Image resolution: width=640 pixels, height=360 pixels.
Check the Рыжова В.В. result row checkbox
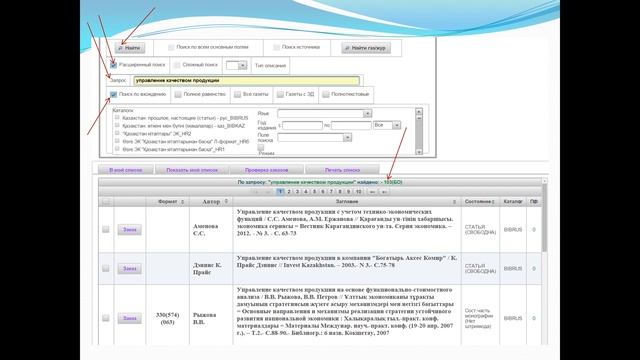point(106,318)
